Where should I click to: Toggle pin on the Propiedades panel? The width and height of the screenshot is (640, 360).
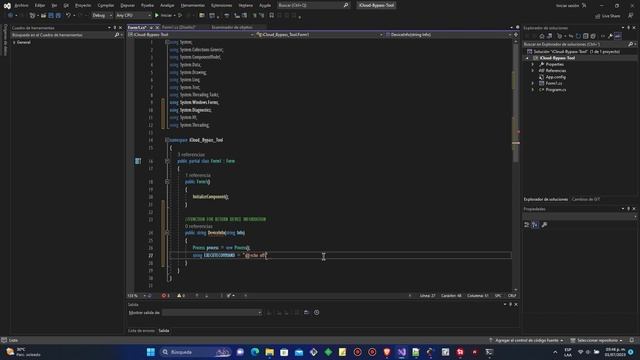pos(629,209)
